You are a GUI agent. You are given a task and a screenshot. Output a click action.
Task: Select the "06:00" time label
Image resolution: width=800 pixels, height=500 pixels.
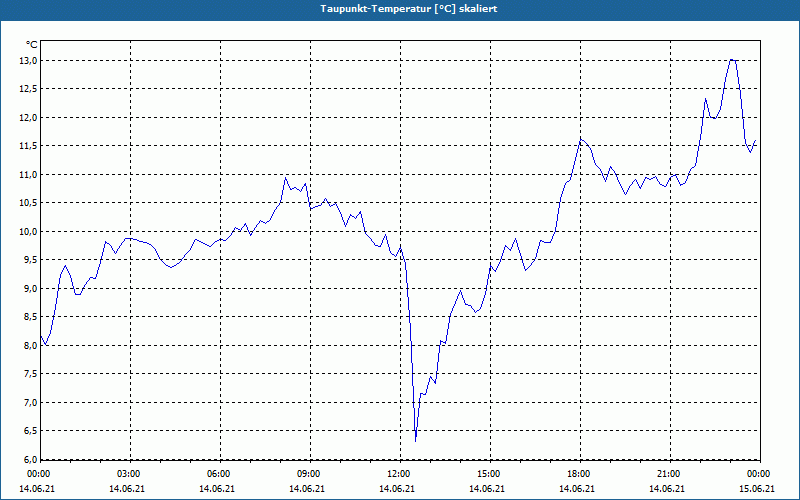point(218,474)
